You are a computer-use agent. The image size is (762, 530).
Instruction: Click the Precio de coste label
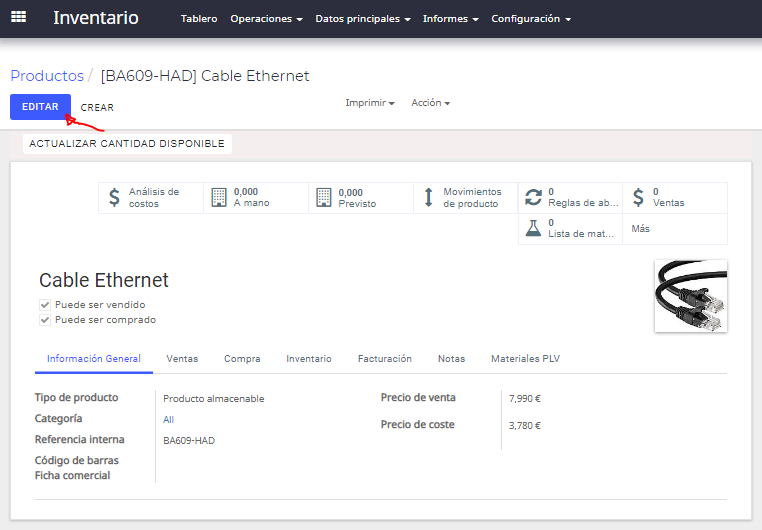click(x=417, y=425)
